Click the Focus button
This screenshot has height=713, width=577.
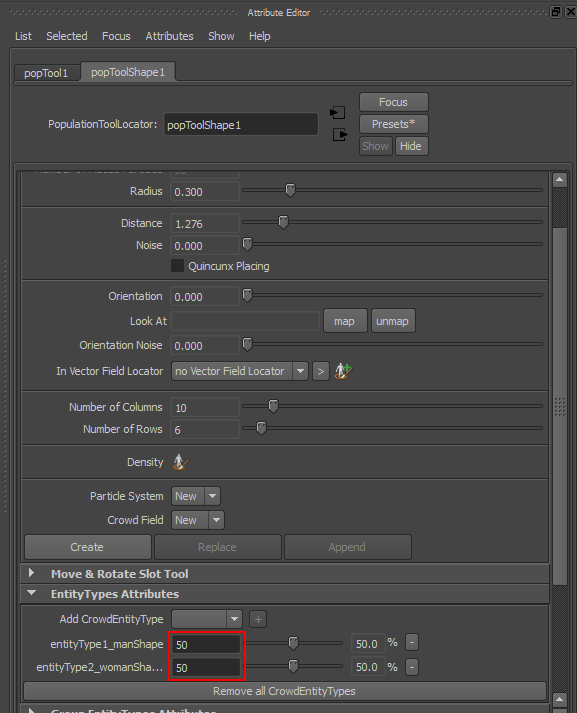[393, 102]
